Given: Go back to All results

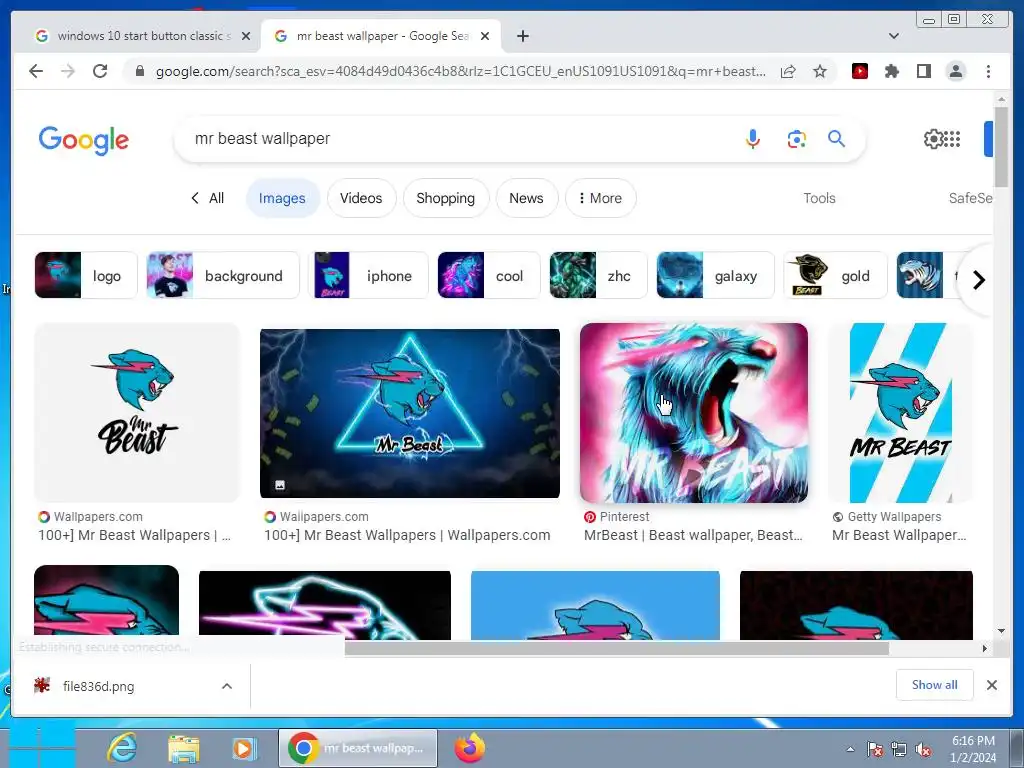Looking at the screenshot, I should 208,198.
